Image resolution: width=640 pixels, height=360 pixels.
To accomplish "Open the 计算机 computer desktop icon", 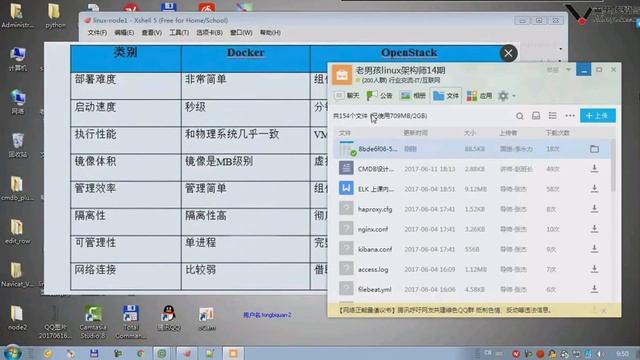I will [18, 60].
